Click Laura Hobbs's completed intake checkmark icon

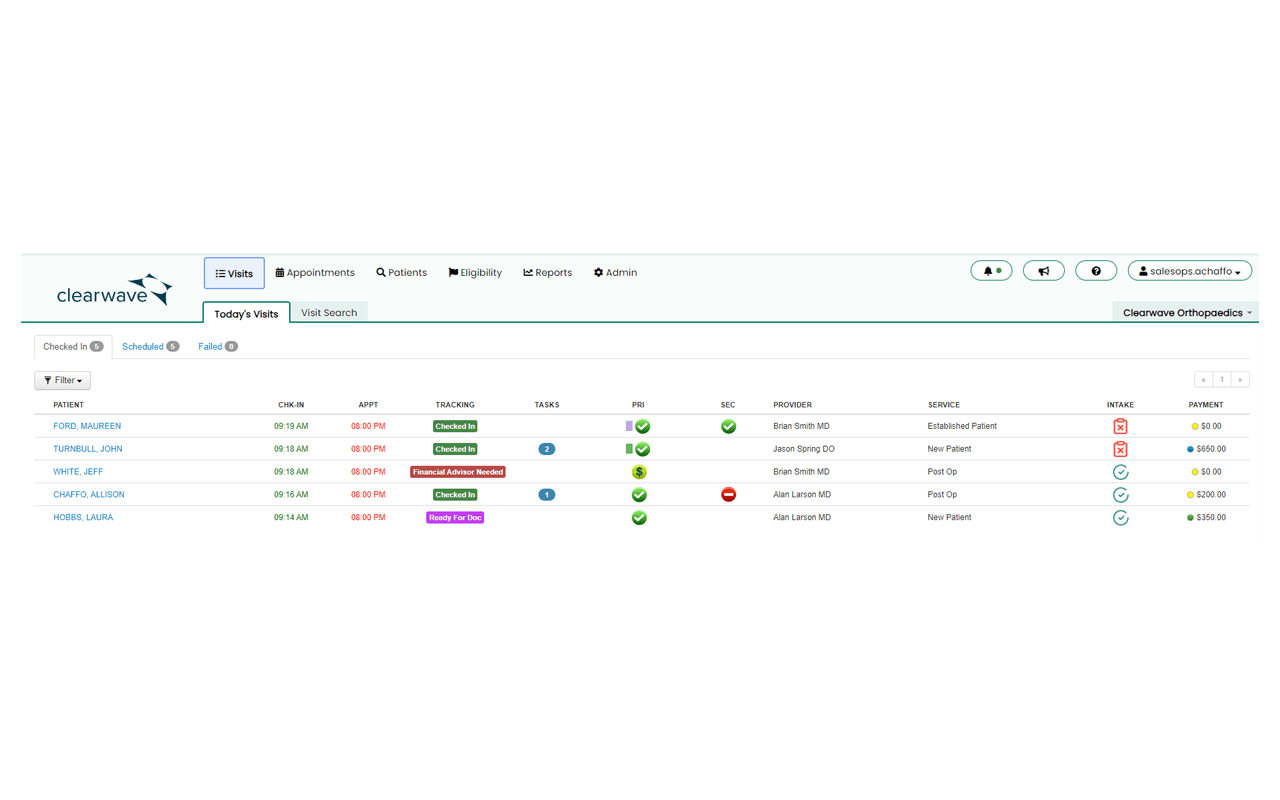click(x=1120, y=518)
